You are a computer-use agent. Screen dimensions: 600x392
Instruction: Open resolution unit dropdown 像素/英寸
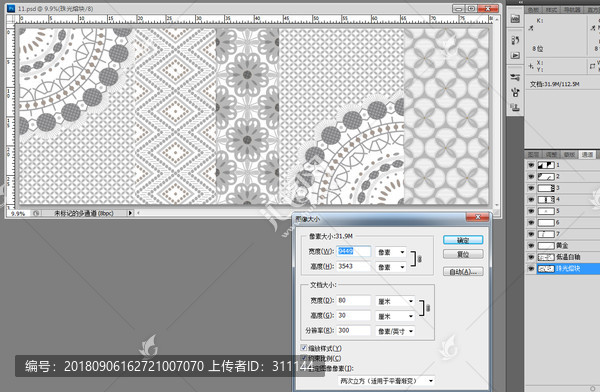[x=395, y=331]
